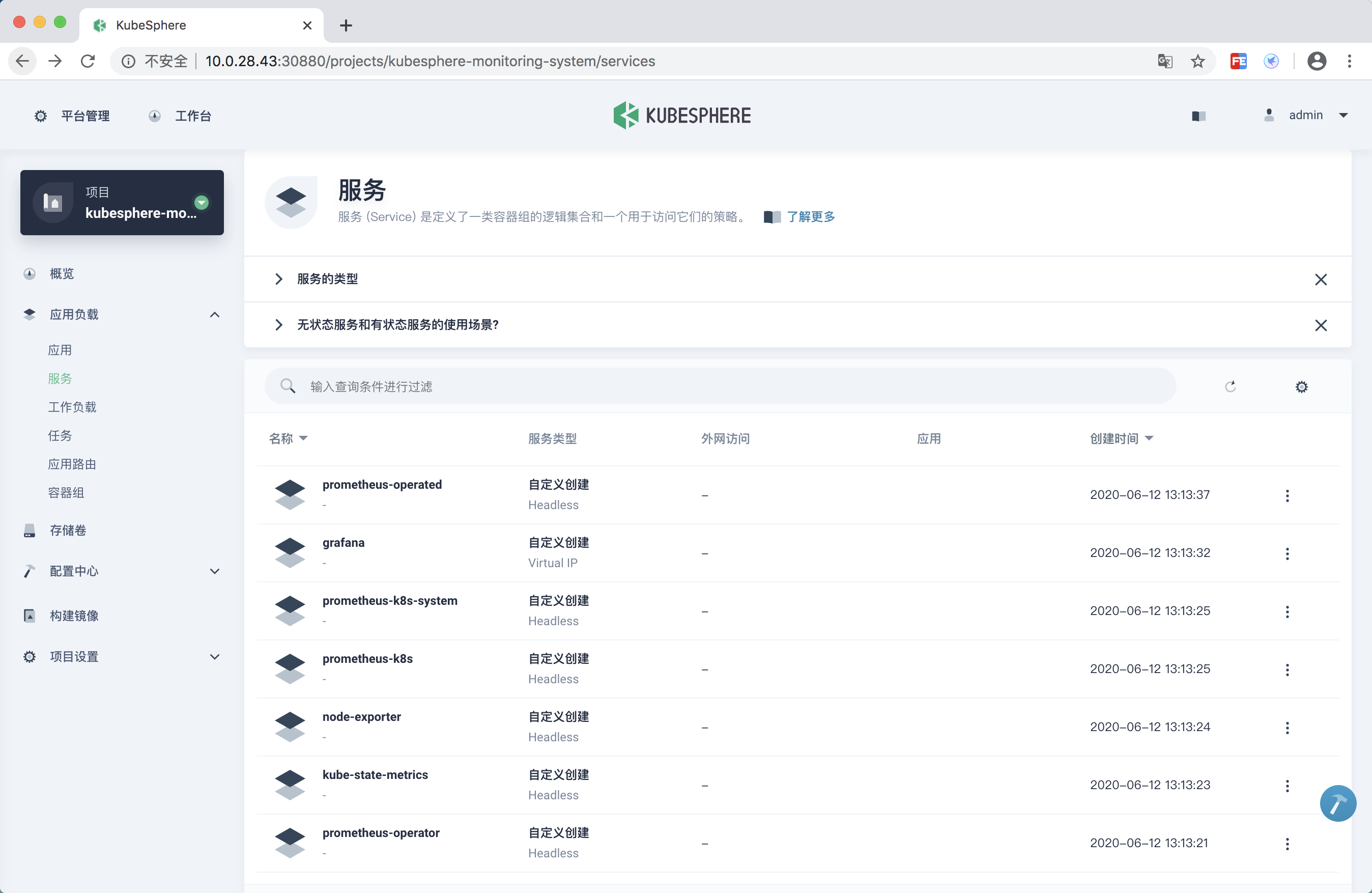Open table column settings gear icon

tap(1301, 386)
